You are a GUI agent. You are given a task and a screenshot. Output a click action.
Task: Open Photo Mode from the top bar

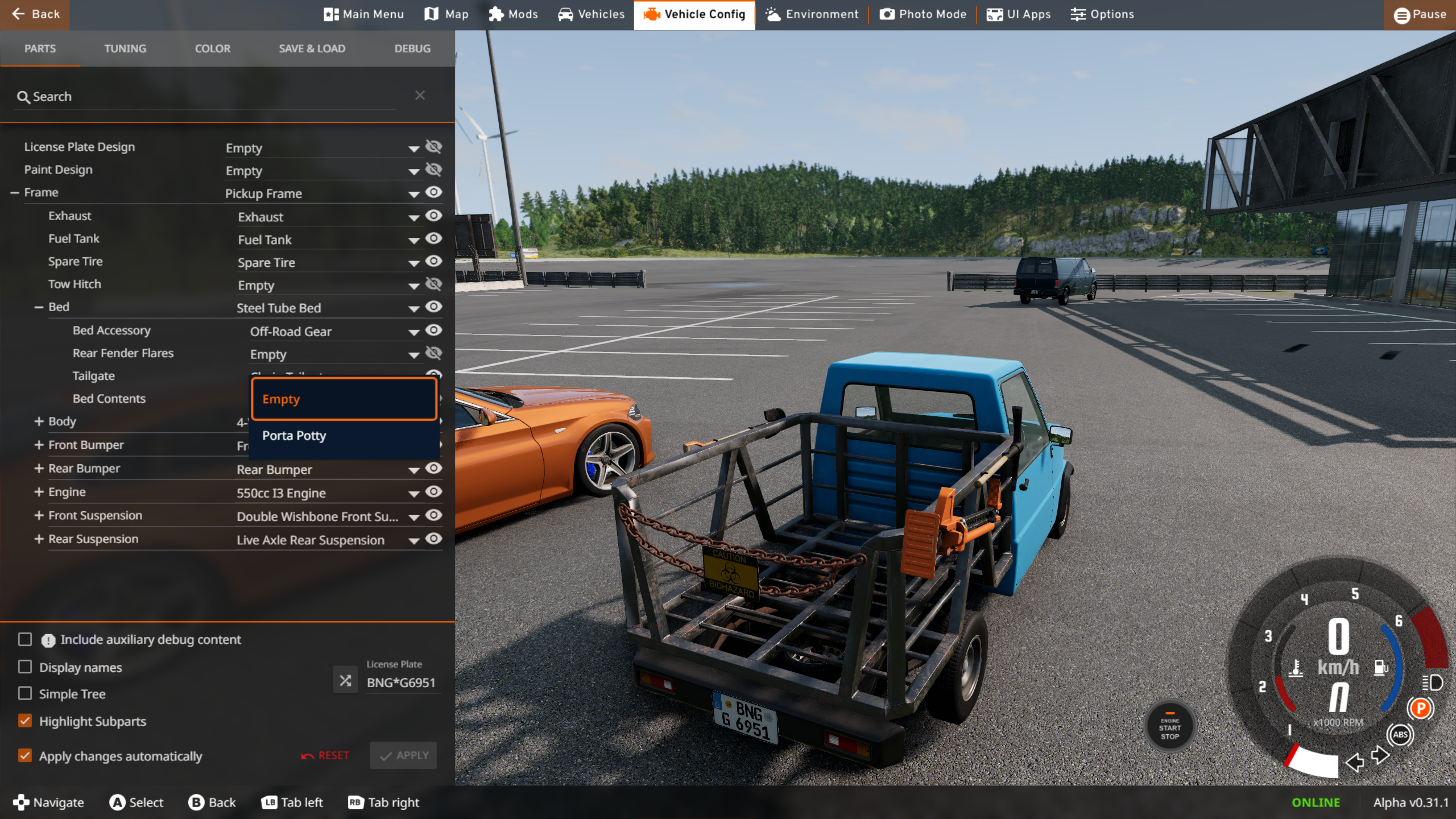(923, 14)
